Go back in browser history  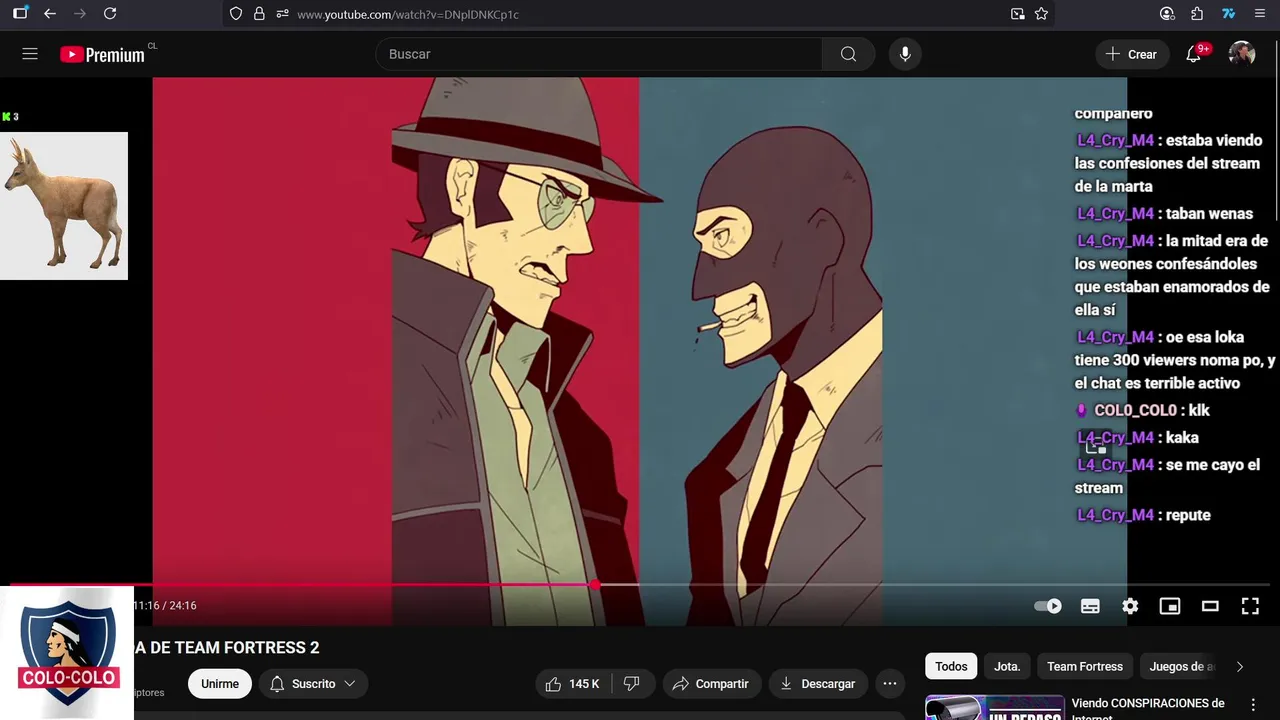pyautogui.click(x=50, y=14)
